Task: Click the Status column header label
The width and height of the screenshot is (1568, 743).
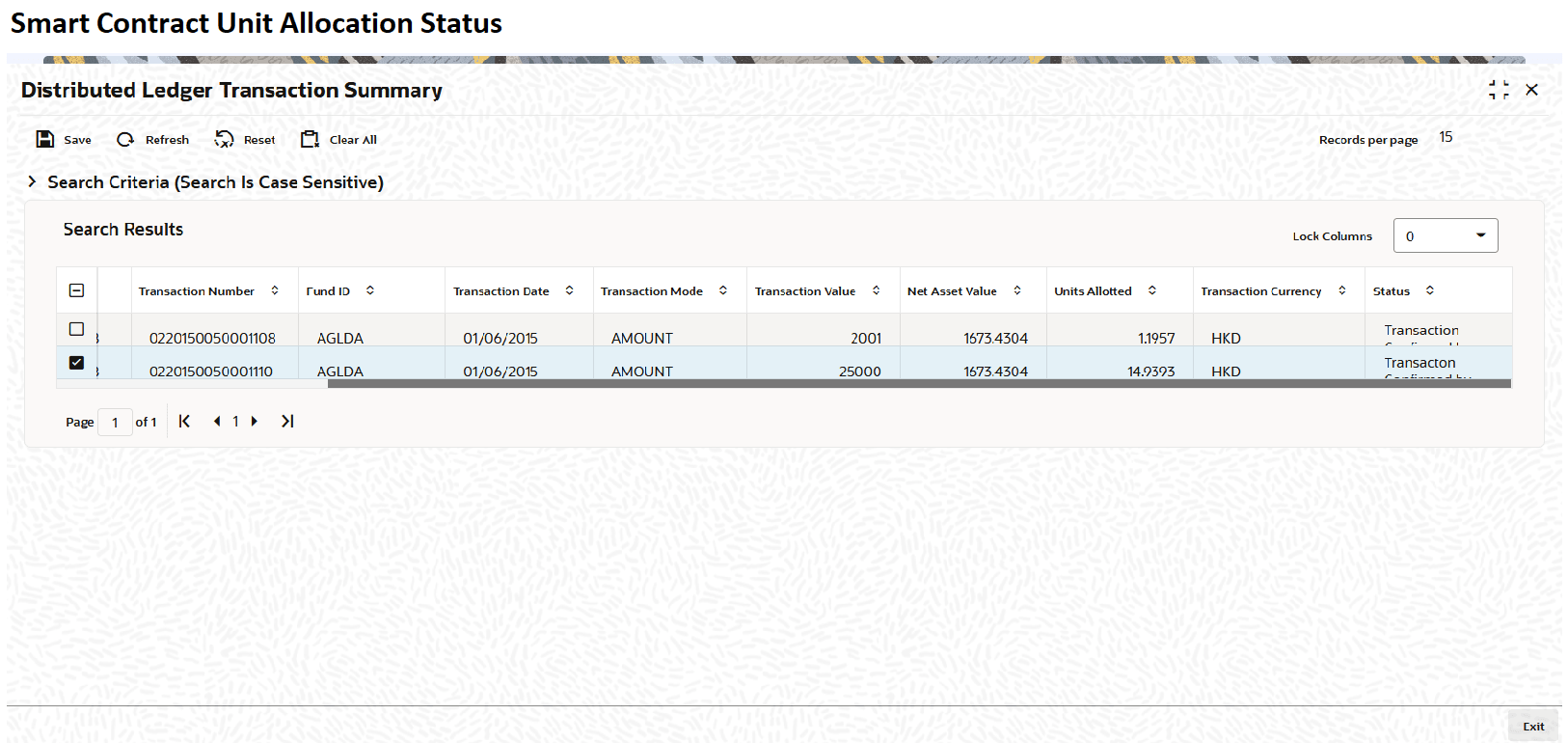Action: (1392, 290)
